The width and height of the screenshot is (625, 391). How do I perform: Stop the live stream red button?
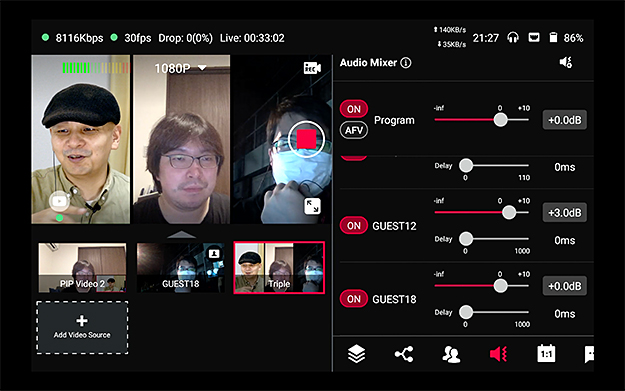(x=306, y=139)
